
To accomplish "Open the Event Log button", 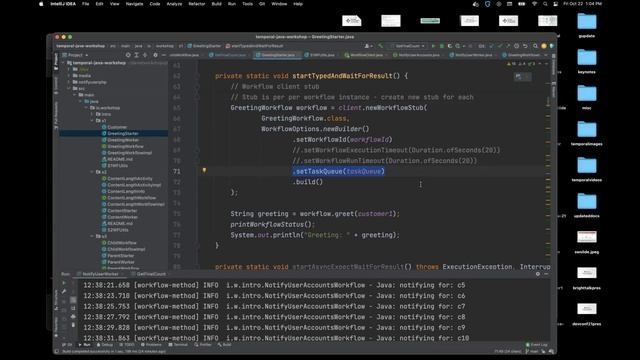I will point(537,345).
